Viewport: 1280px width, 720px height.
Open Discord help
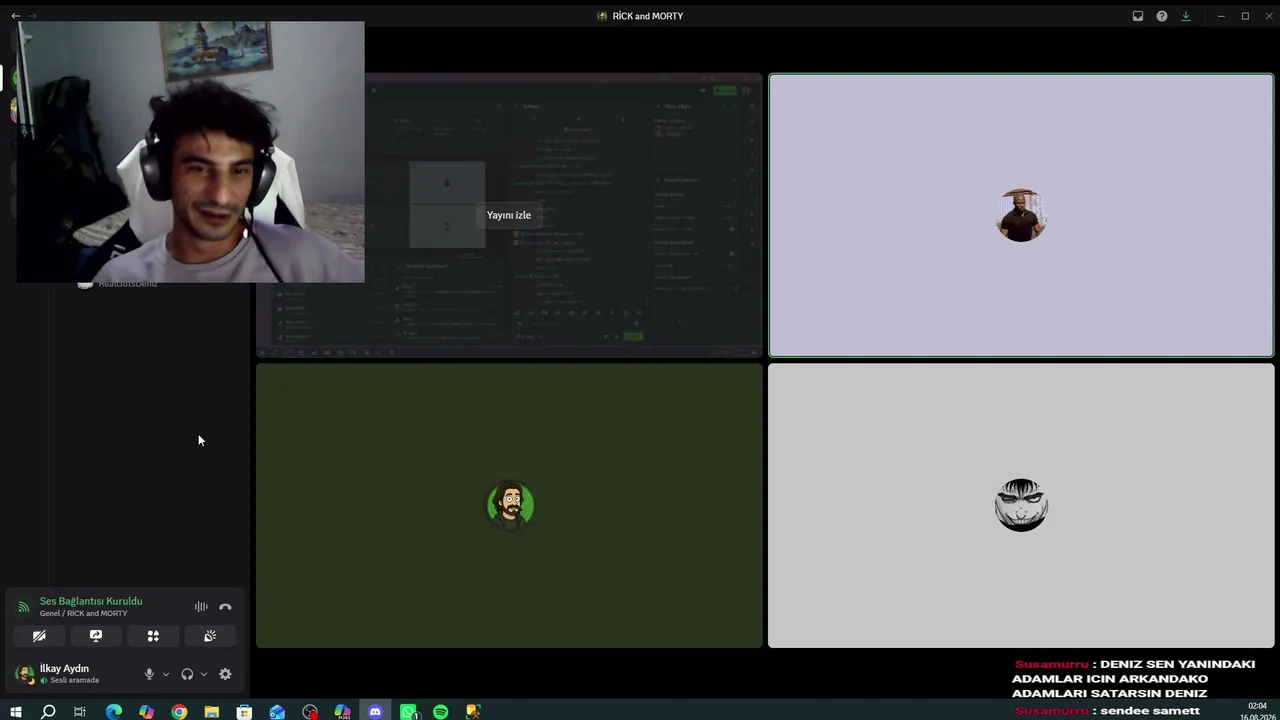click(1162, 16)
